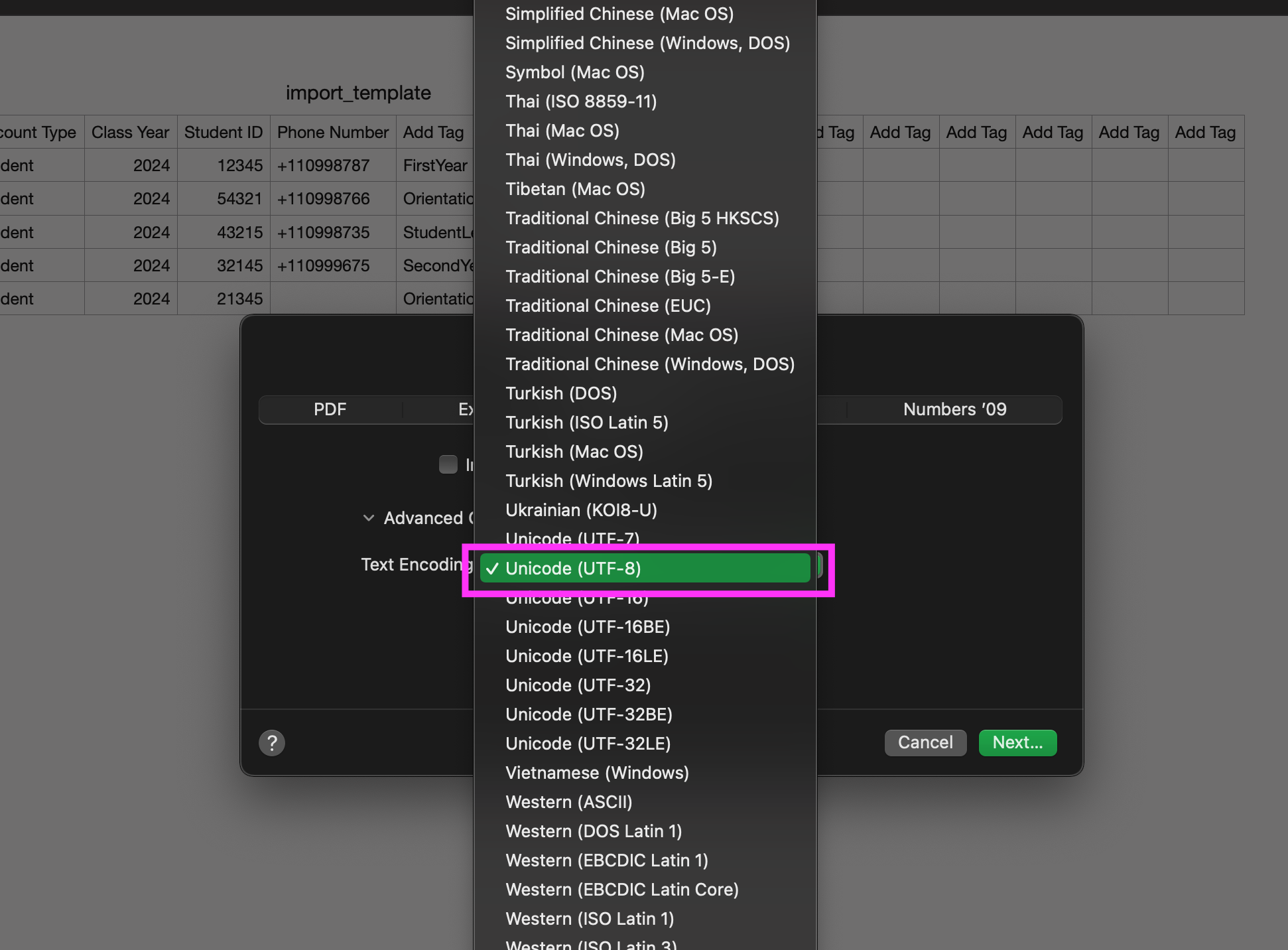Image resolution: width=1288 pixels, height=950 pixels.
Task: Pick Thai (ISO 8859-11) encoding
Action: 581,102
